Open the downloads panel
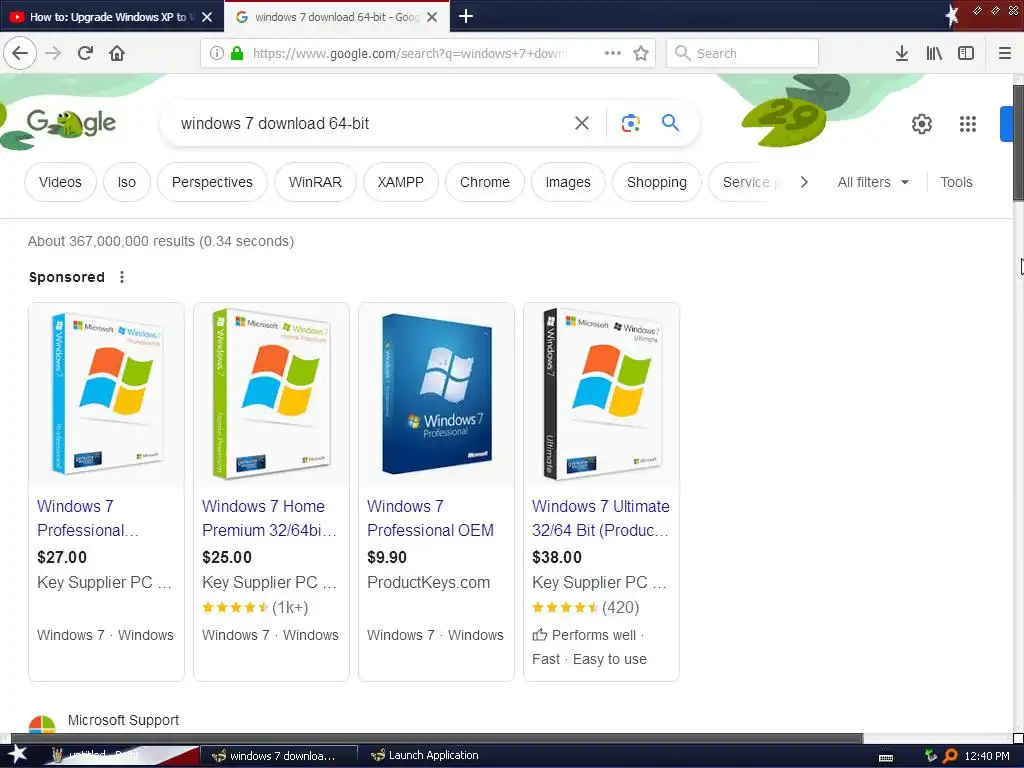Screen dimensions: 1024x768 tap(901, 53)
